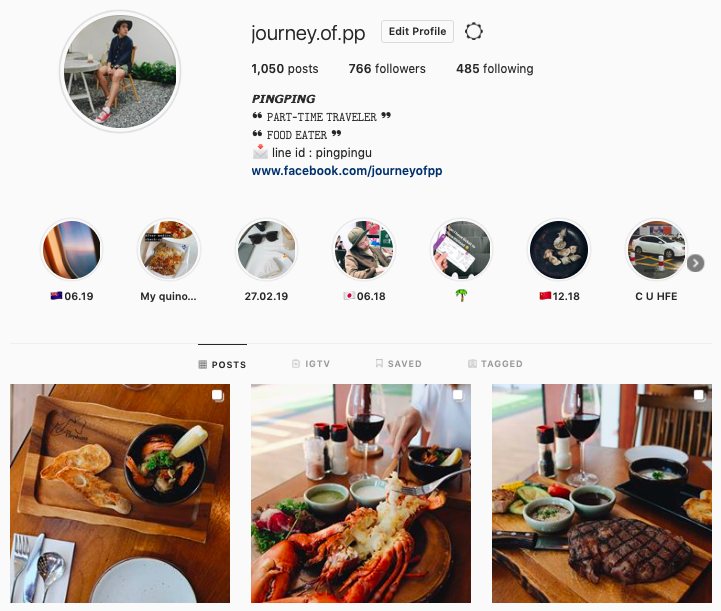Click the round profile picture
This screenshot has width=721, height=611.
tap(120, 72)
